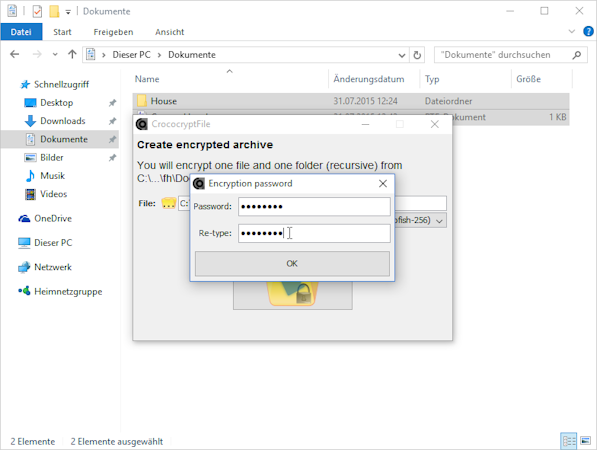Viewport: 597px width, 450px height.
Task: Click the pin icon beside Downloads
Action: pyautogui.click(x=112, y=121)
